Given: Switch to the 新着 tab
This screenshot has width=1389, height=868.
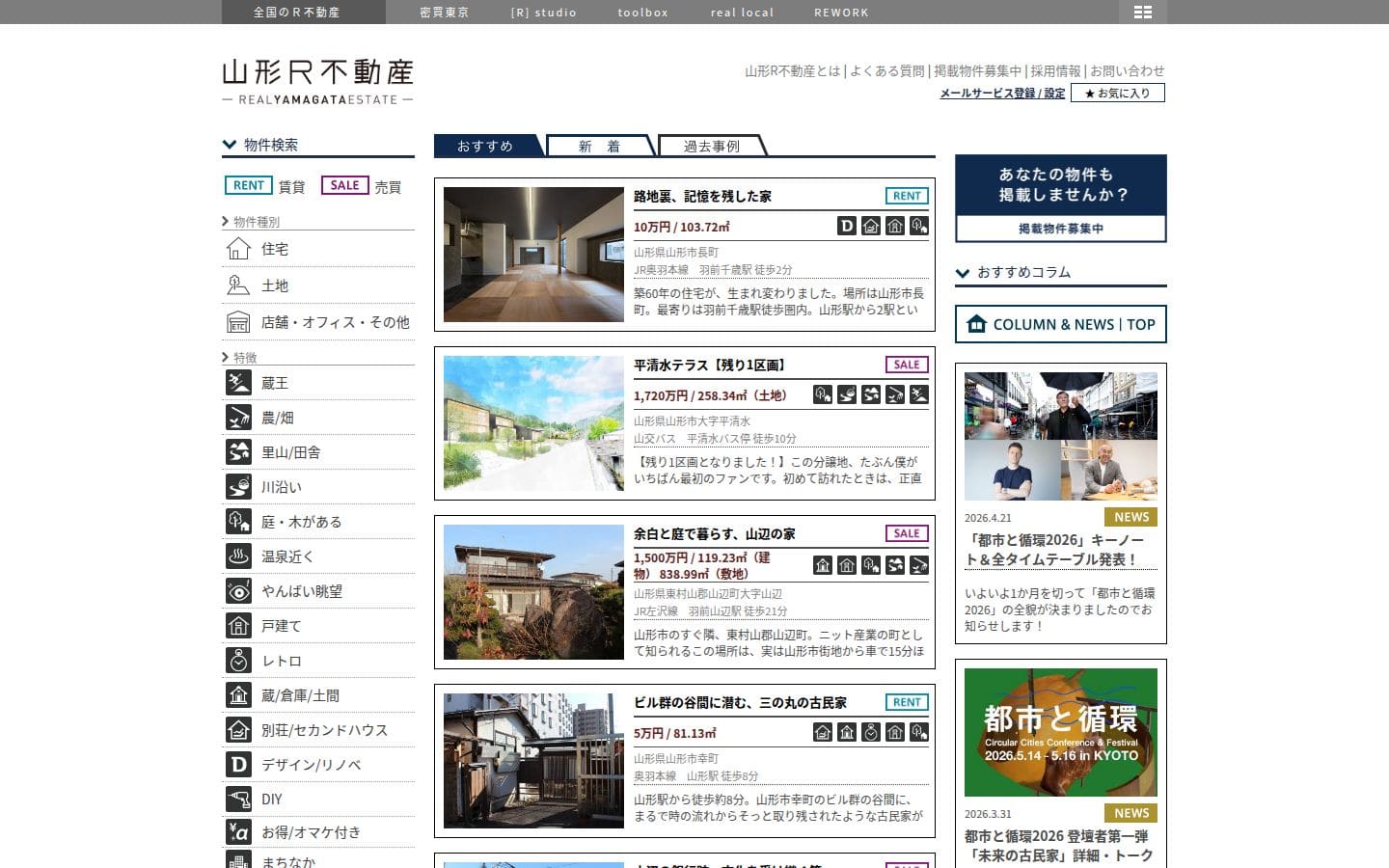Looking at the screenshot, I should coord(600,146).
